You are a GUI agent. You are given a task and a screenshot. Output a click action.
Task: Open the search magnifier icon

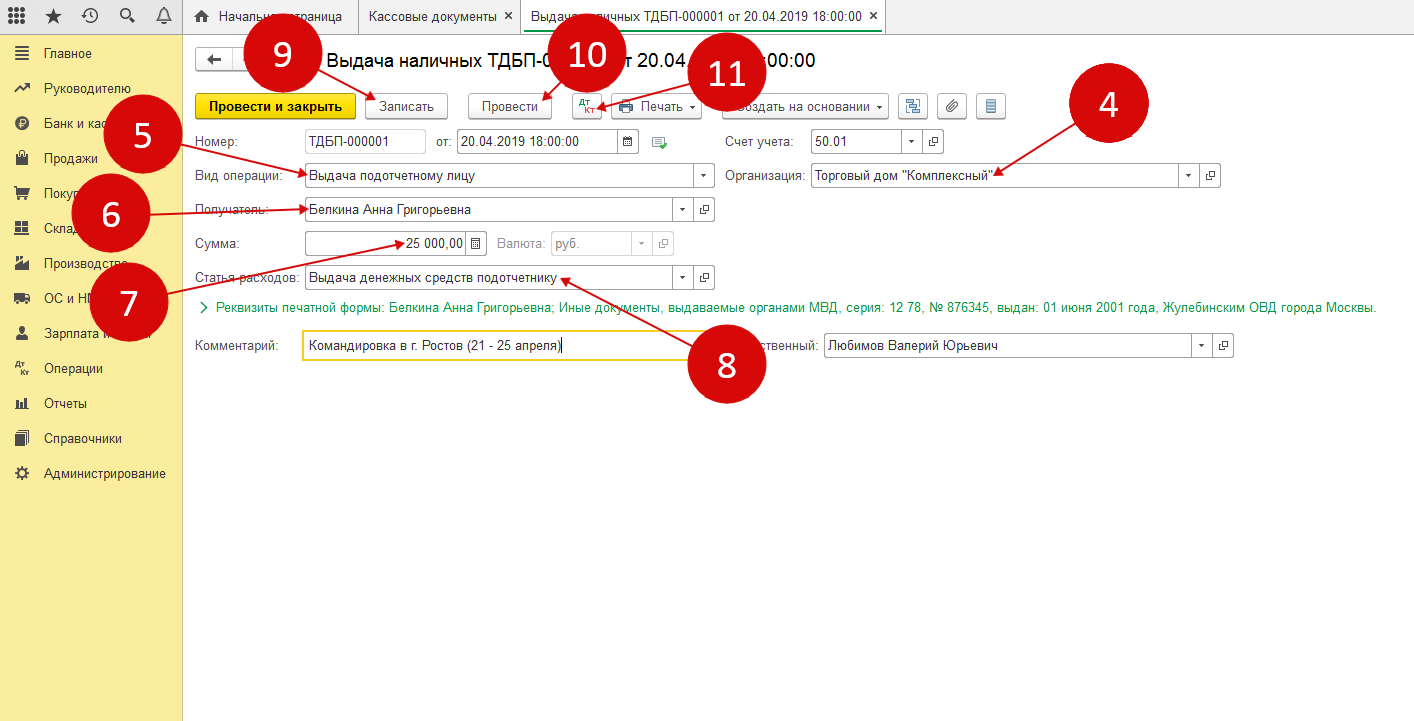point(127,16)
